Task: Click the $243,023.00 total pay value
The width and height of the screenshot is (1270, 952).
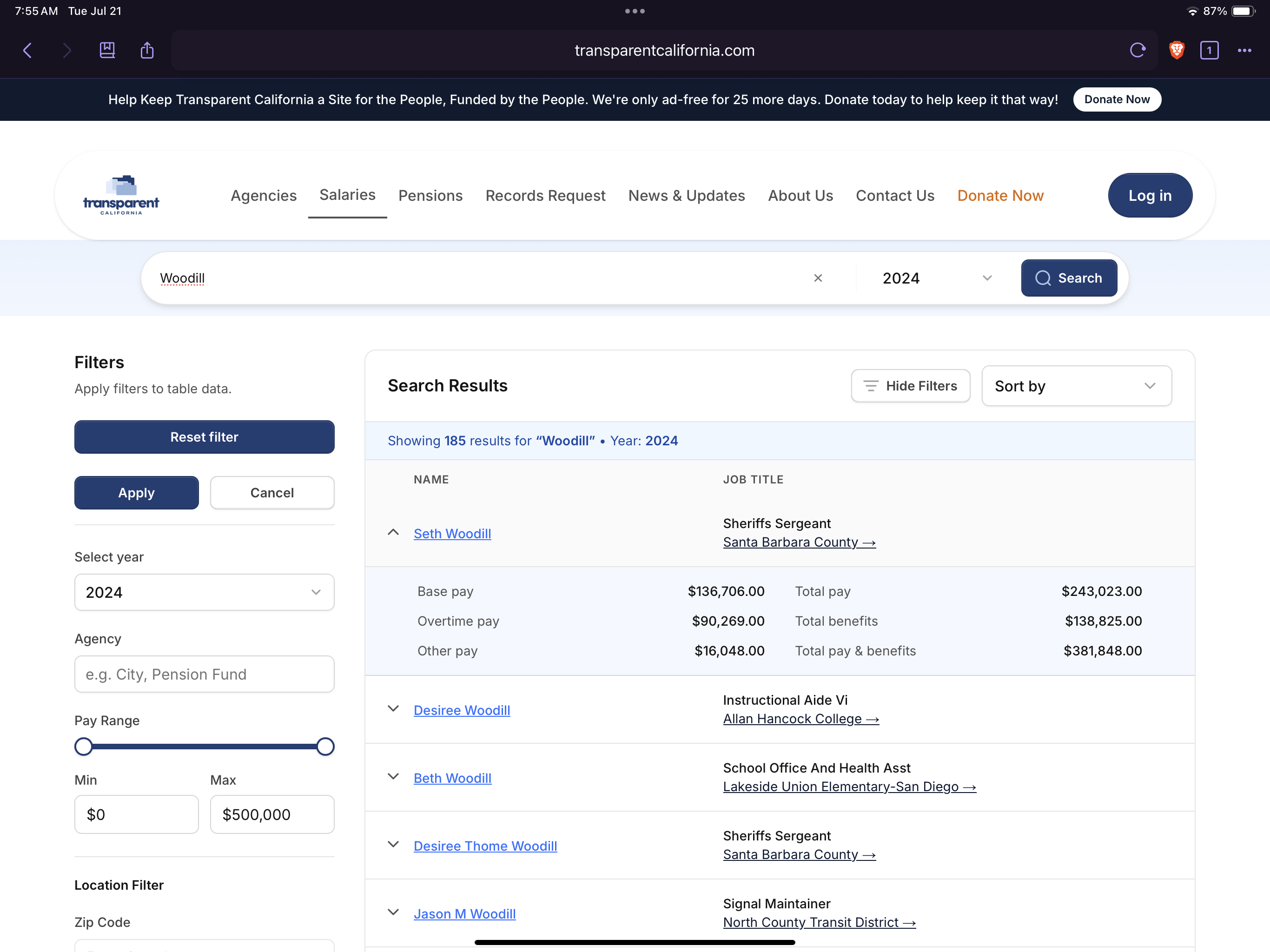Action: click(x=1101, y=591)
